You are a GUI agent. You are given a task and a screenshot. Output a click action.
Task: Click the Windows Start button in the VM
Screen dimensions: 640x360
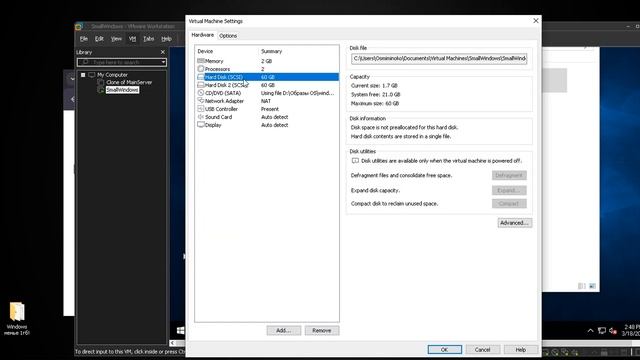point(180,330)
